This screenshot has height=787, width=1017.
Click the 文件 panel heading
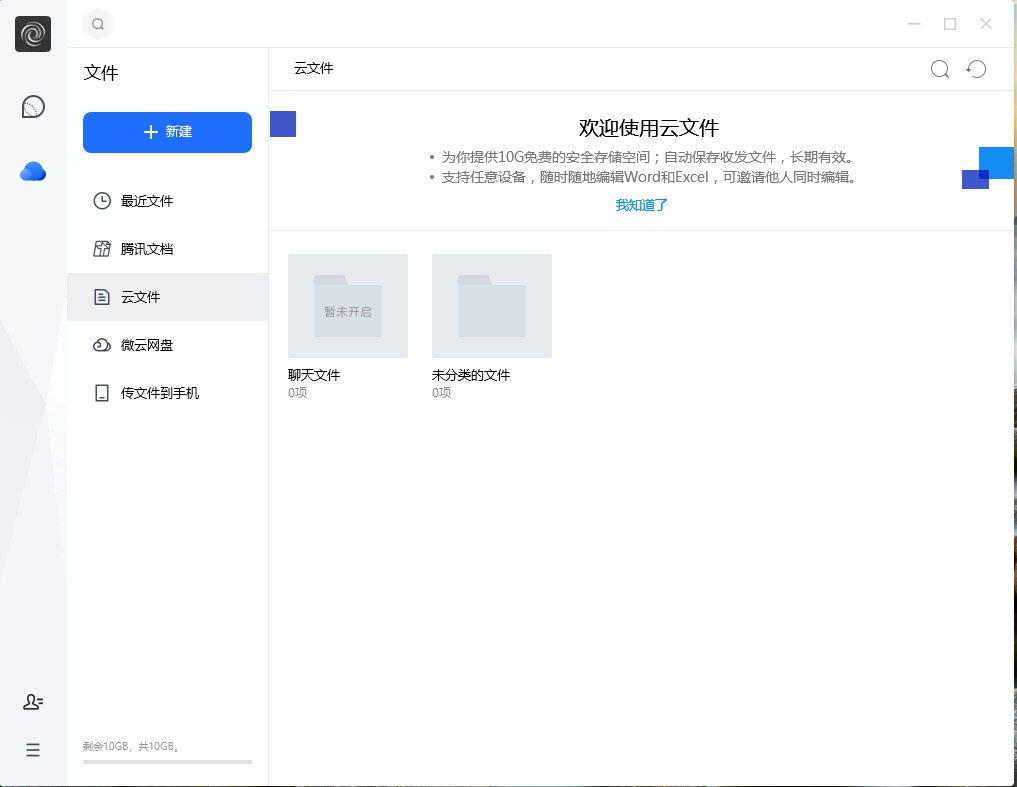(101, 73)
